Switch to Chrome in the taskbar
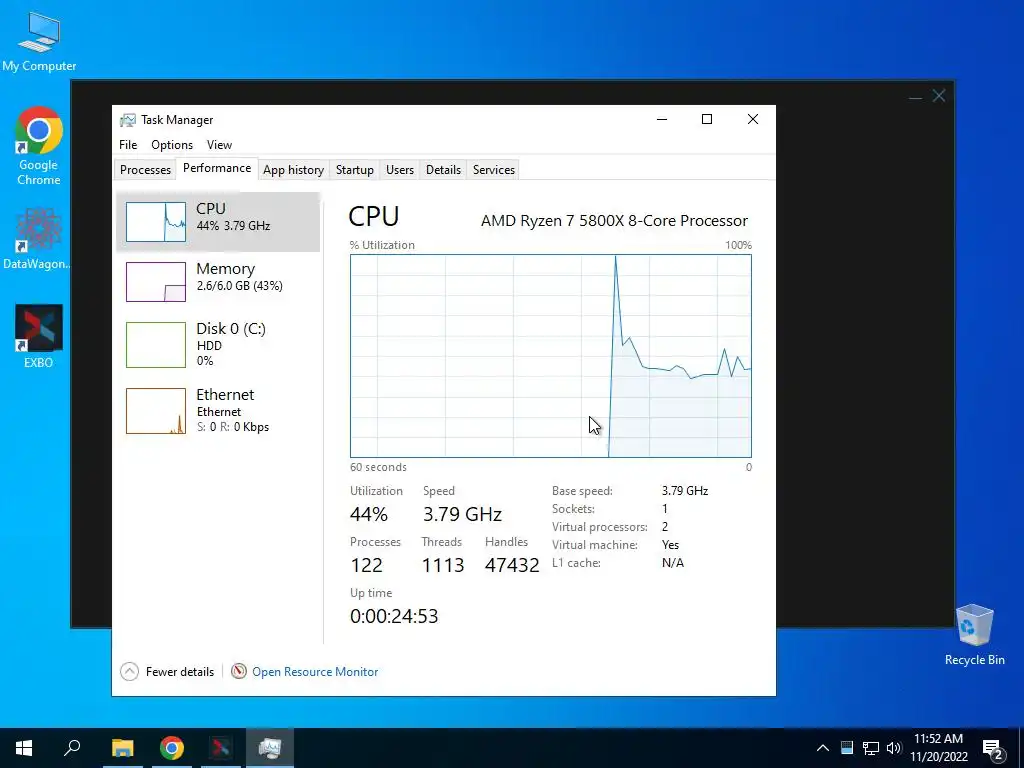This screenshot has height=768, width=1024. point(172,748)
